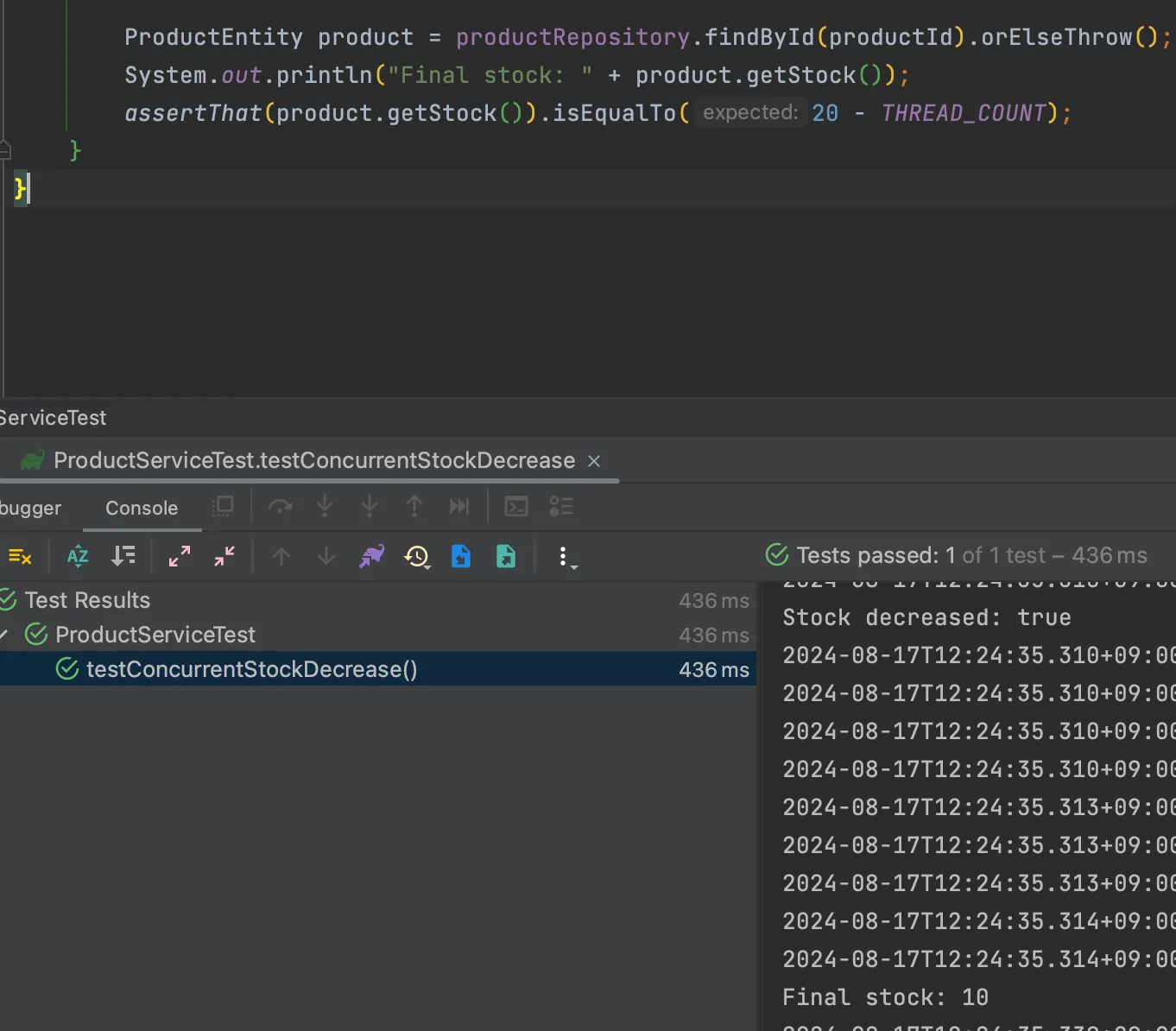Toggle alphabetical sorting of tests
The width and height of the screenshot is (1176, 1031).
78,557
